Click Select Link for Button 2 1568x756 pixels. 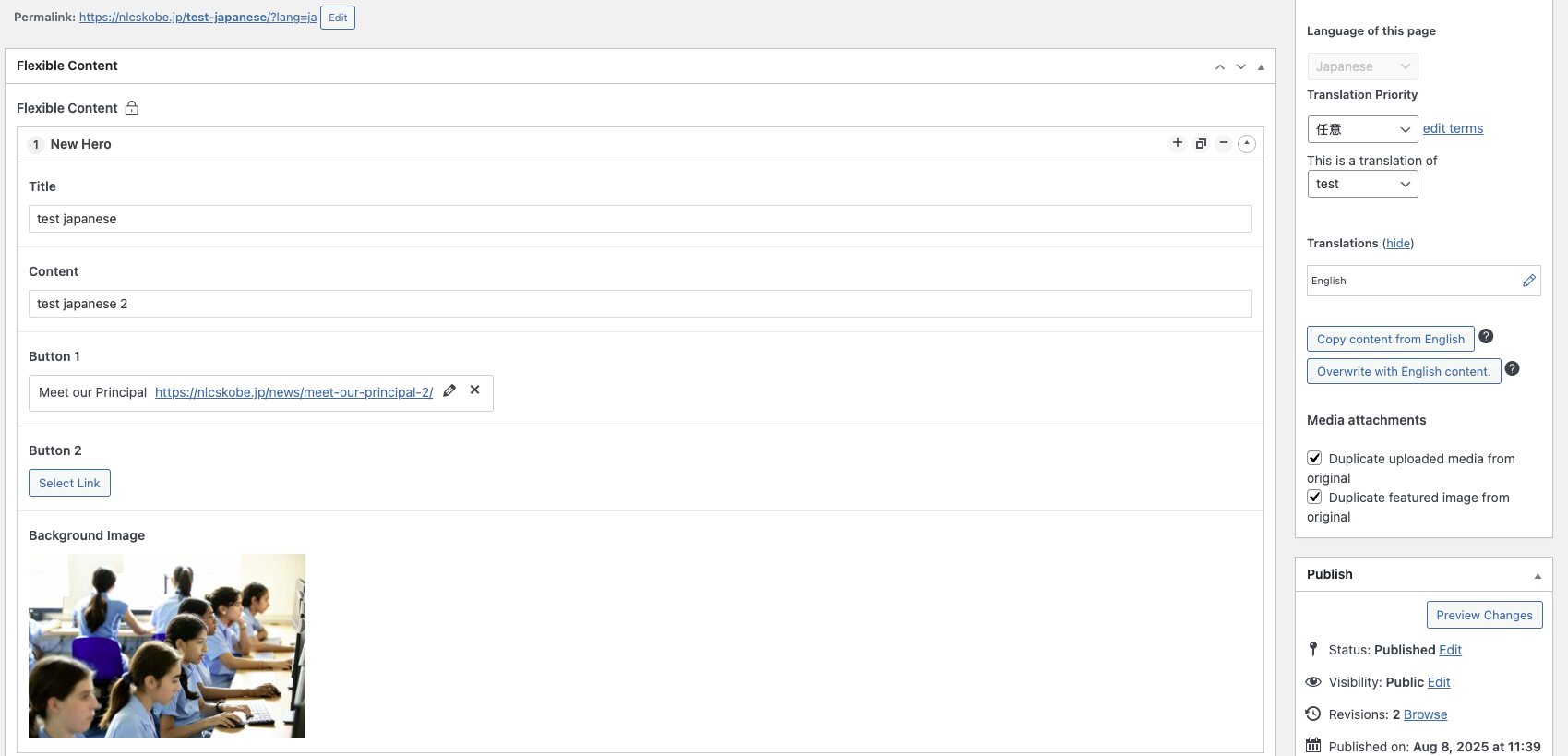[69, 483]
